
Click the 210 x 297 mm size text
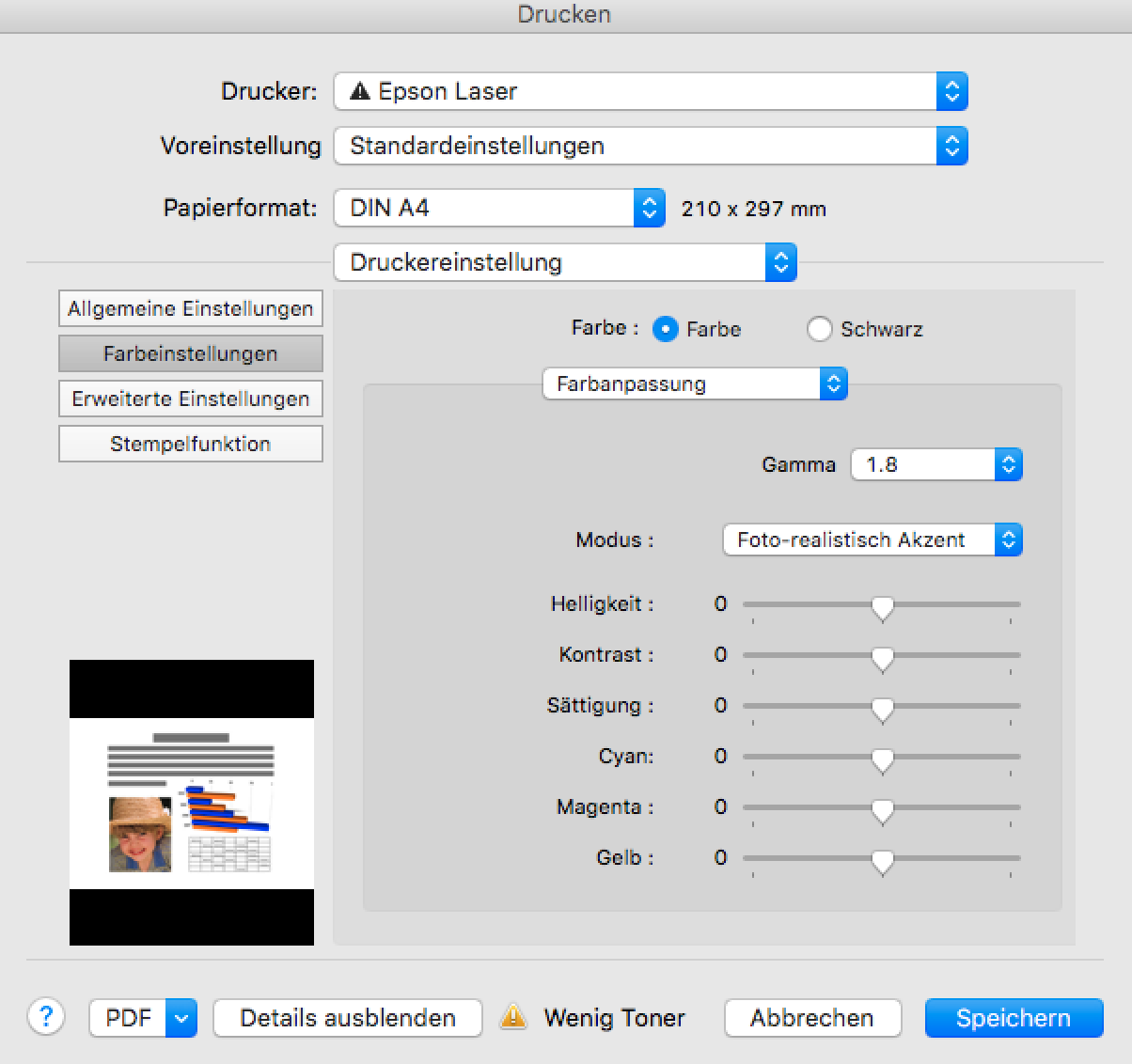pyautogui.click(x=754, y=209)
